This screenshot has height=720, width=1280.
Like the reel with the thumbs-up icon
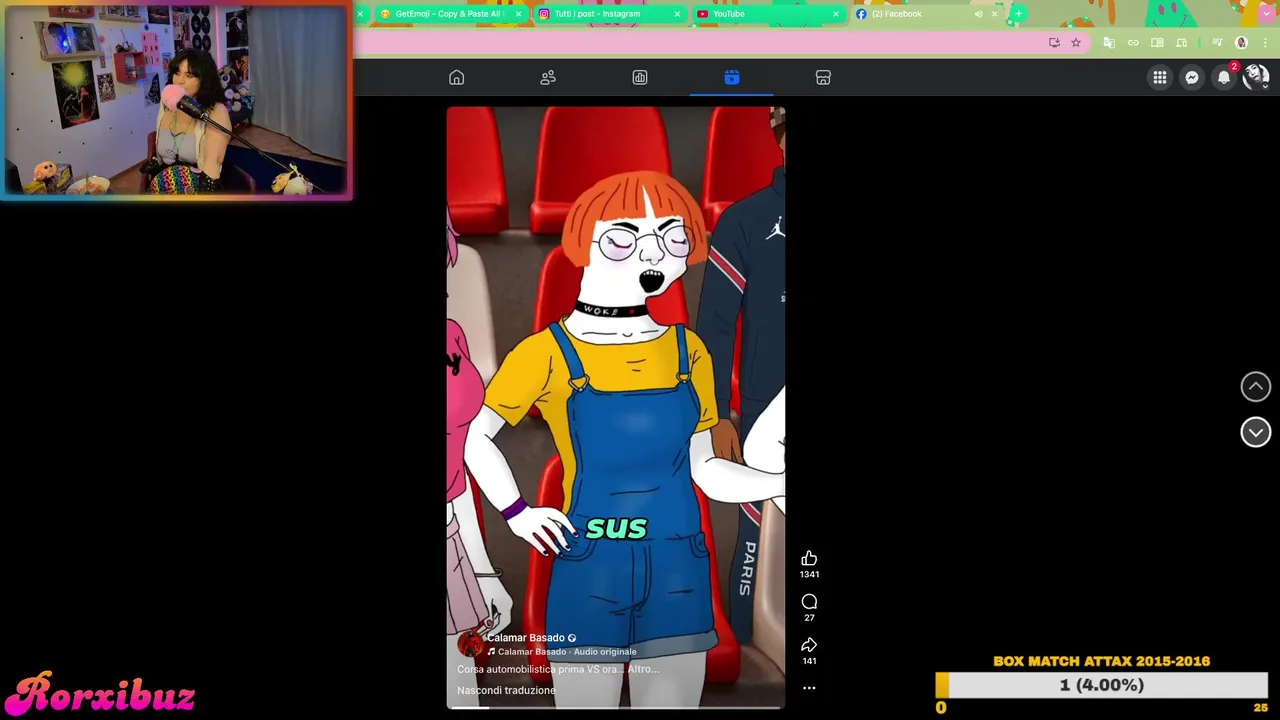[x=809, y=558]
